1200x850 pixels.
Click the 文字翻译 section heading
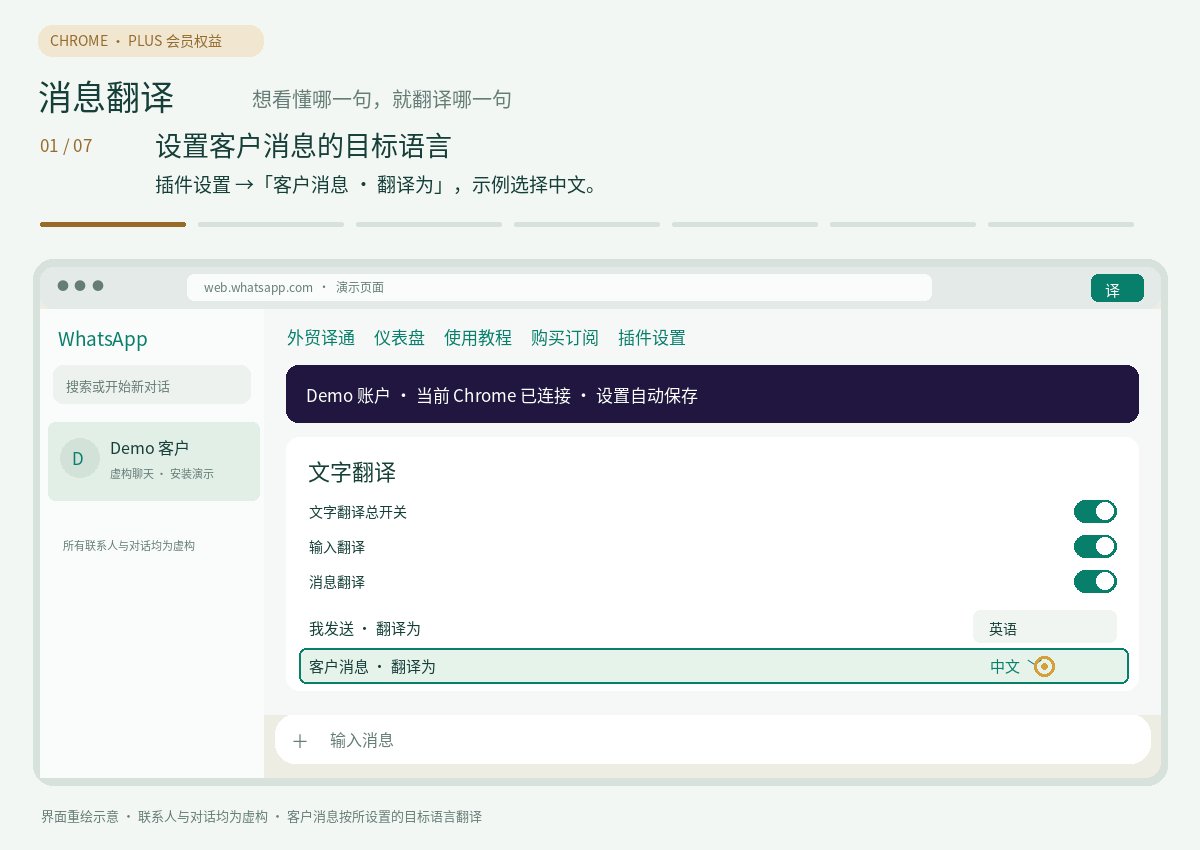coord(352,473)
